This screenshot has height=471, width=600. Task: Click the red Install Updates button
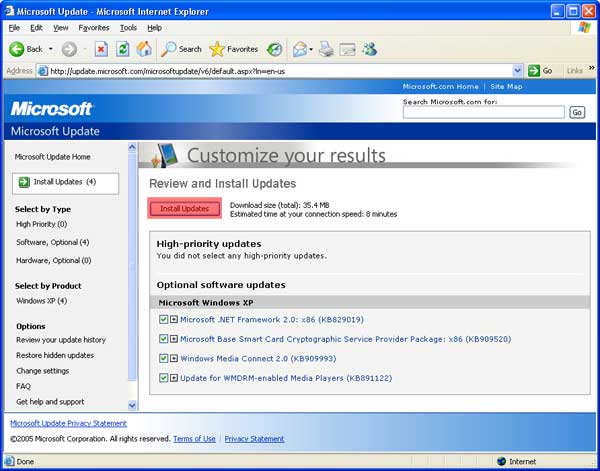[x=184, y=209]
